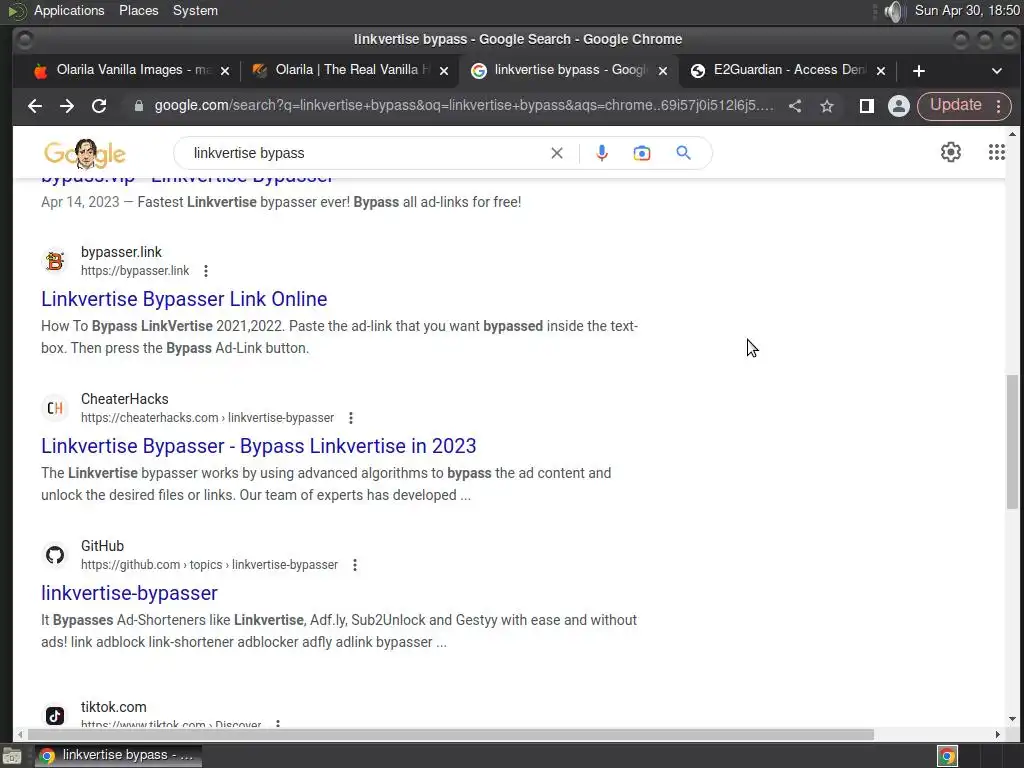1024x768 pixels.
Task: Start voice search with microphone icon
Action: [x=601, y=153]
